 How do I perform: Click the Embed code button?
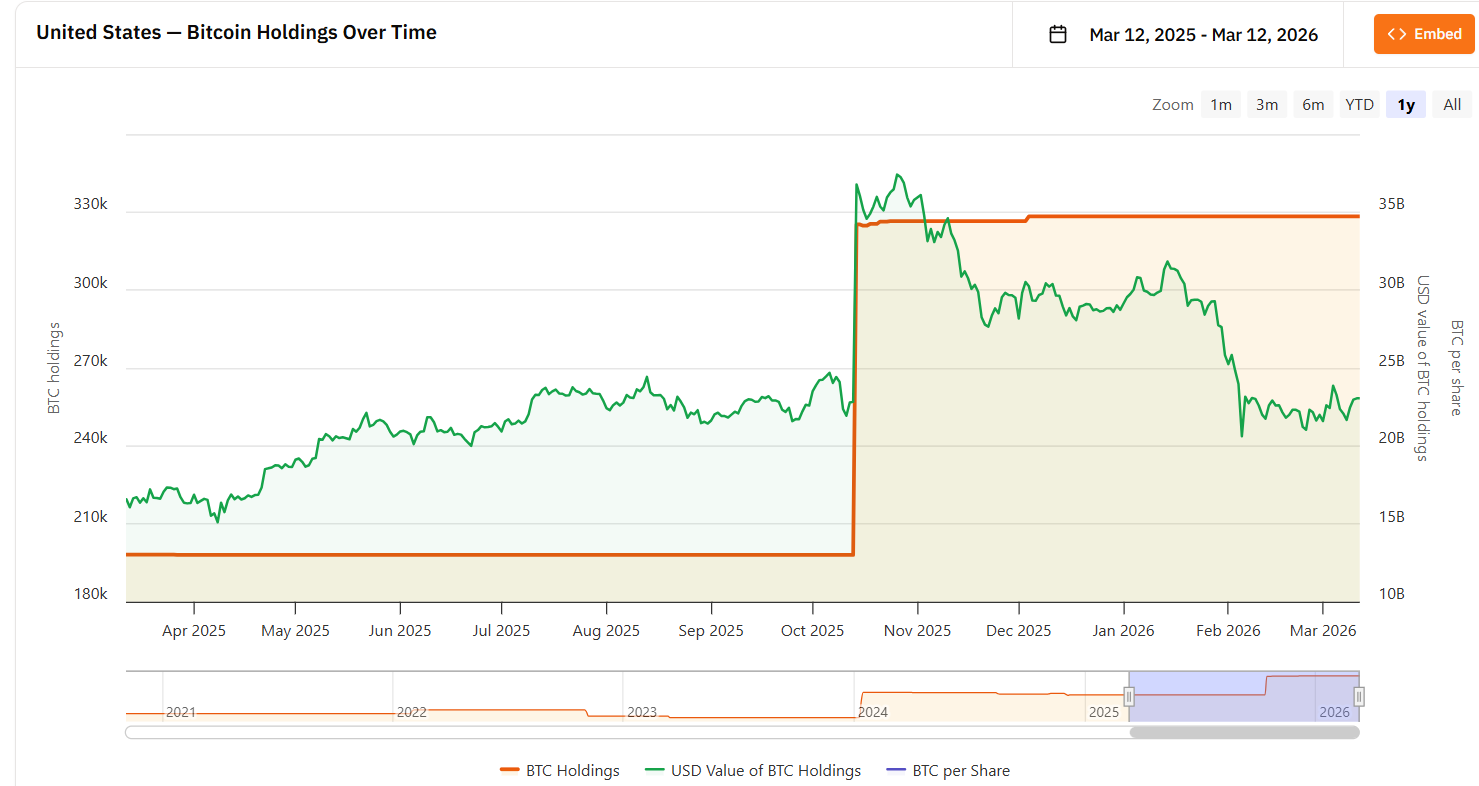(x=1424, y=34)
